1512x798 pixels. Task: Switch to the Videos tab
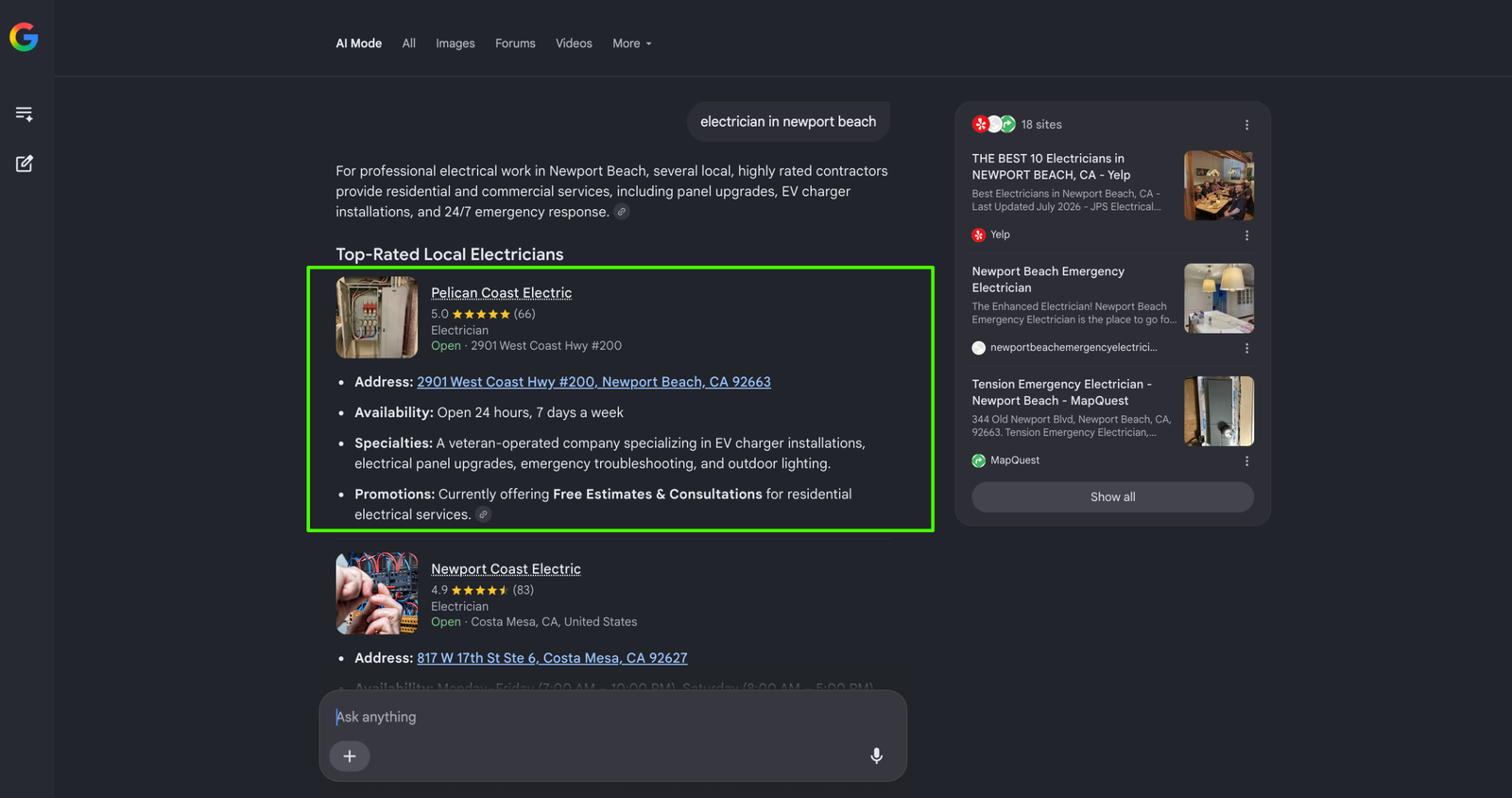point(574,43)
